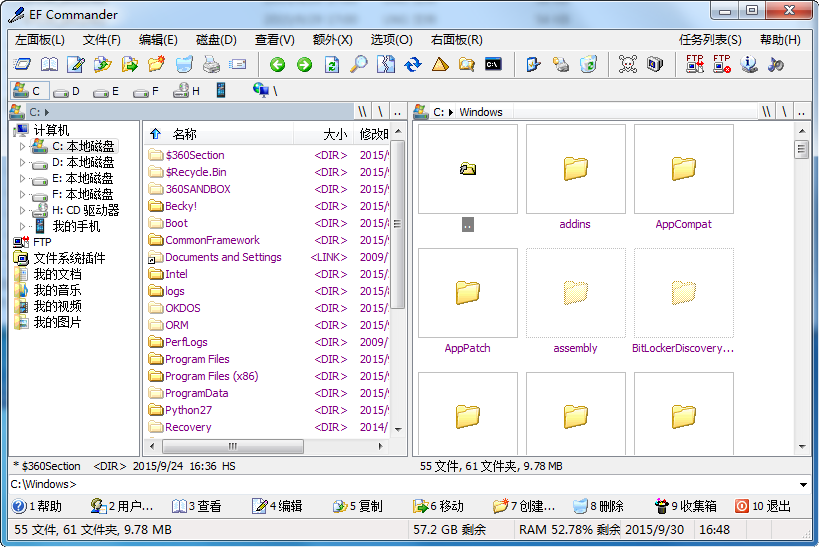Select drive H CD button
Image resolution: width=820 pixels, height=548 pixels.
coord(186,91)
